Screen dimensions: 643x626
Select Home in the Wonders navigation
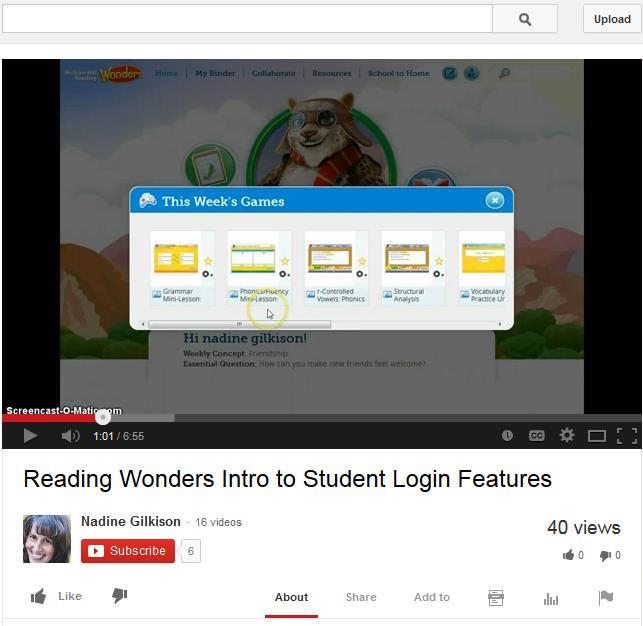166,73
